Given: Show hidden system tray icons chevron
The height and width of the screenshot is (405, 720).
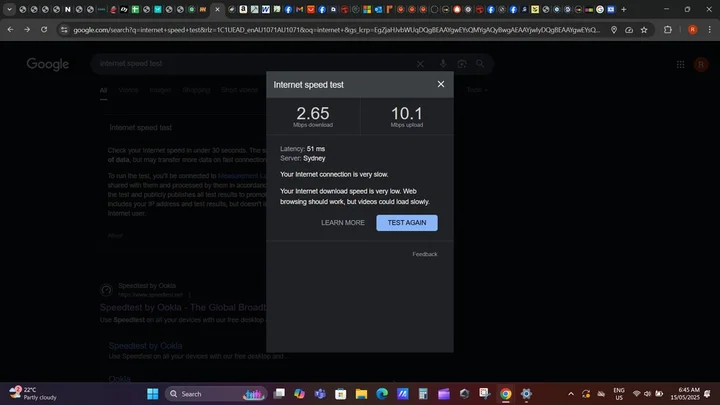Looking at the screenshot, I should [x=571, y=394].
